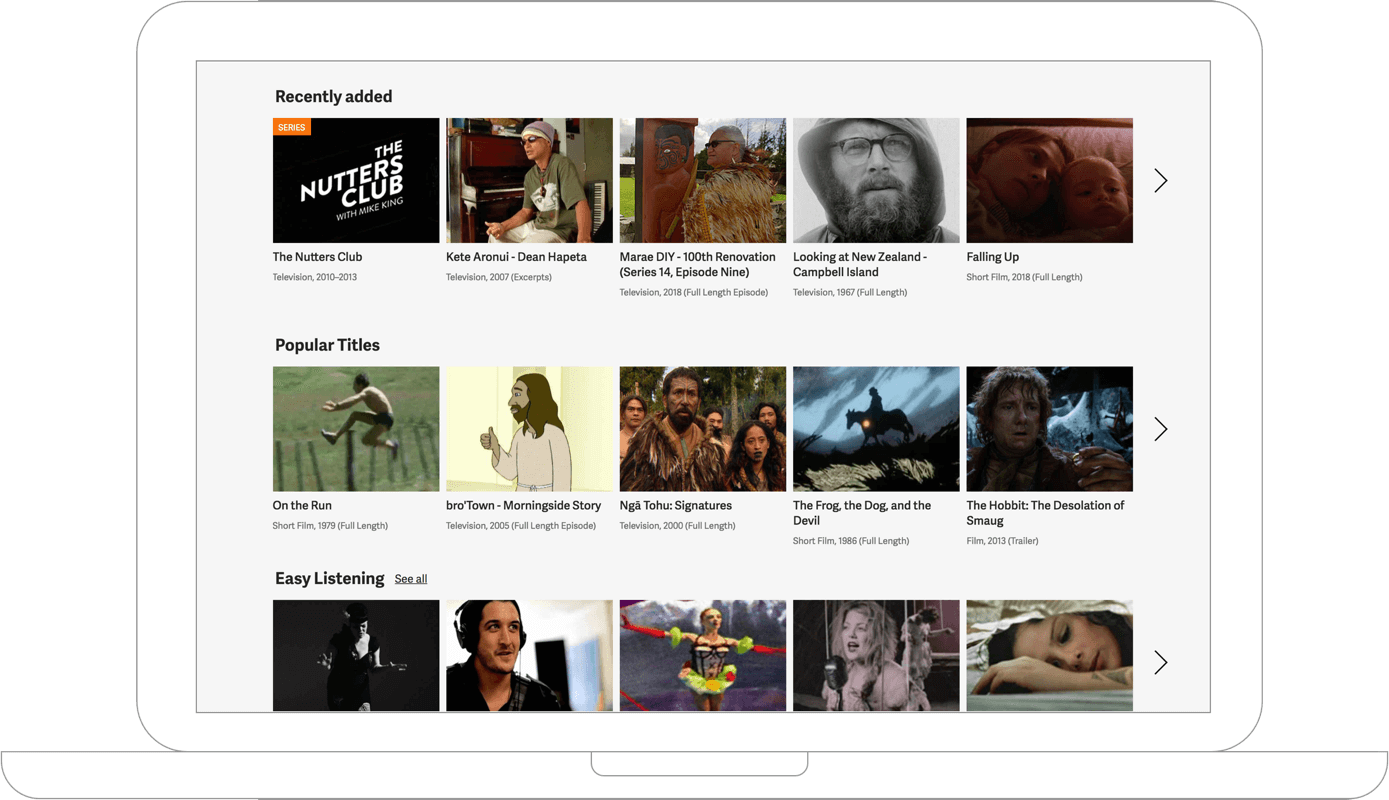
Task: Open Easy Listening thumbnail of colourful costumed performer
Action: [703, 656]
